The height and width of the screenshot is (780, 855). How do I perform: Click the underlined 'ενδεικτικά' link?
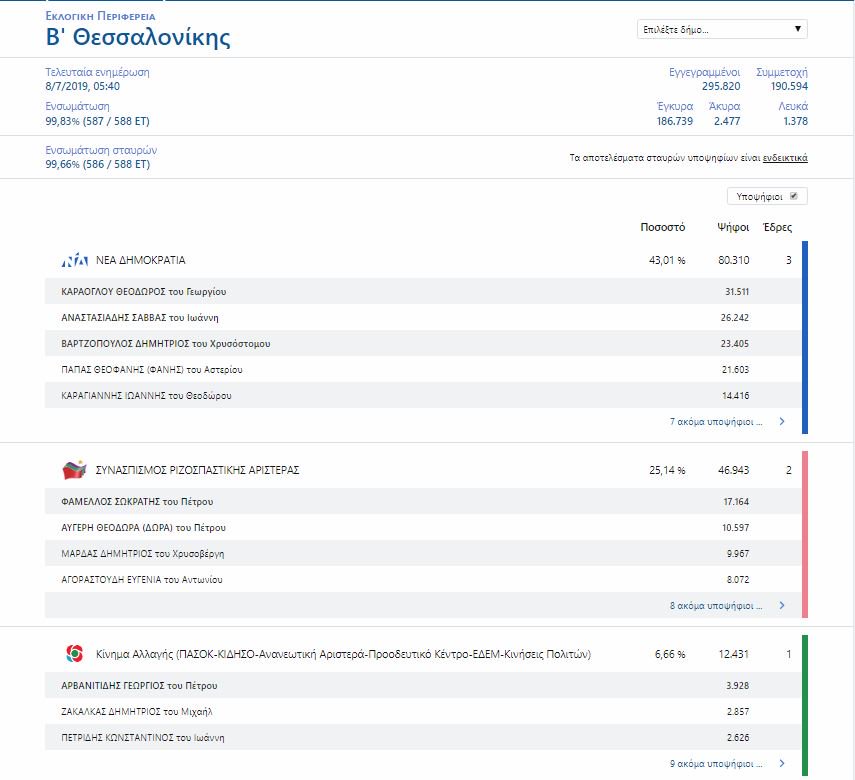(785, 158)
